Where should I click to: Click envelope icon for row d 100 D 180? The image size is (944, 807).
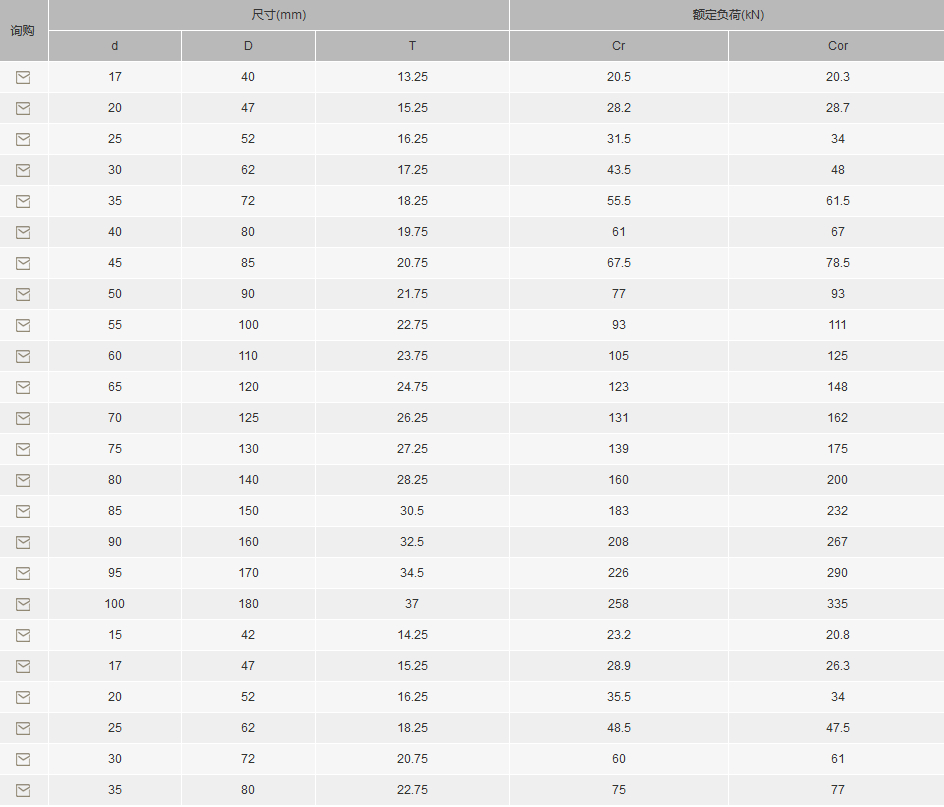23,605
